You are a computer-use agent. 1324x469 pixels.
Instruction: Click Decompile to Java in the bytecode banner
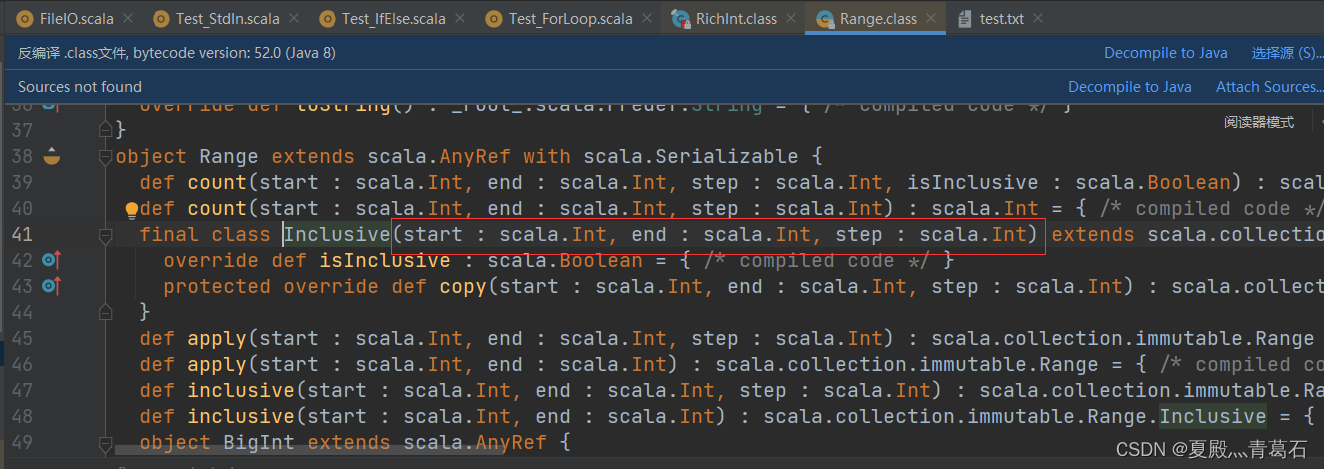(1165, 53)
